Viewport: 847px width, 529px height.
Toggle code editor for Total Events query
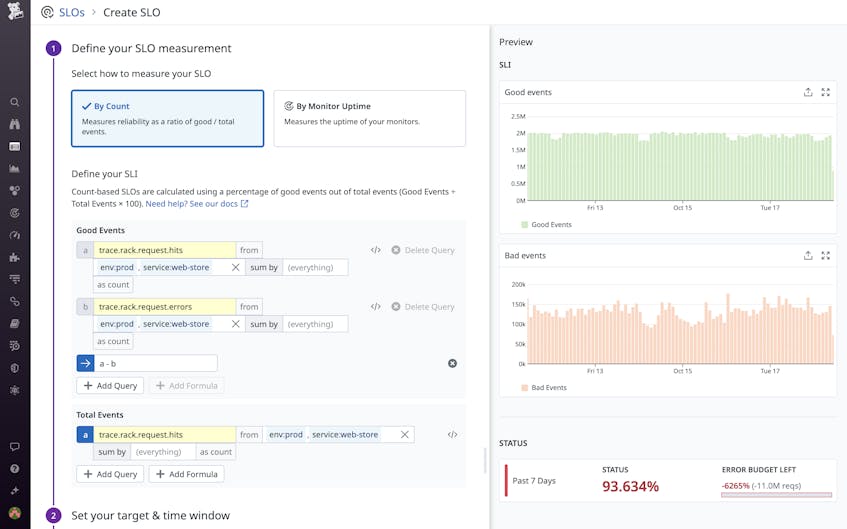[x=453, y=435]
